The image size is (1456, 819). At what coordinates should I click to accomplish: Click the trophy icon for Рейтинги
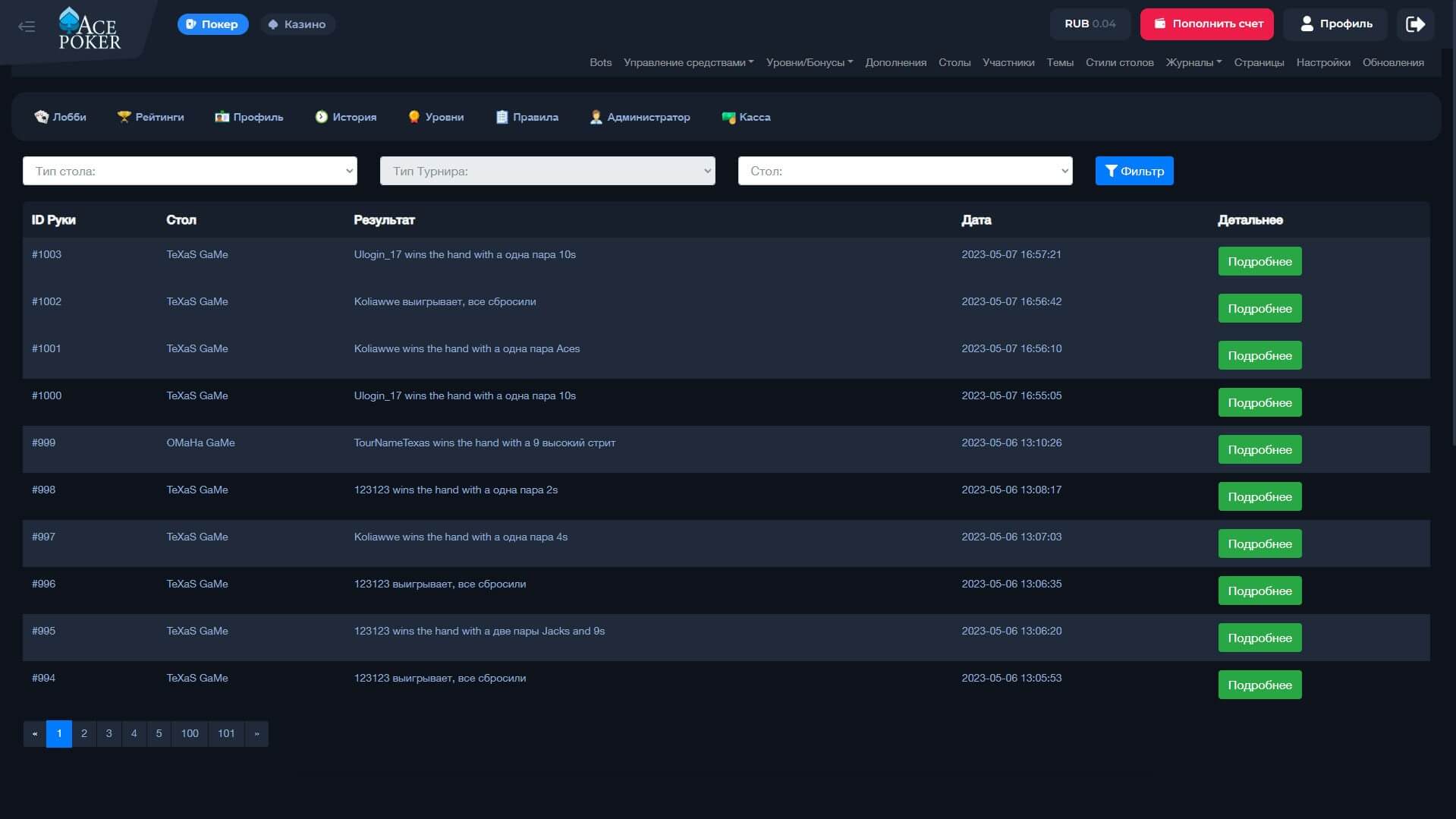(124, 117)
